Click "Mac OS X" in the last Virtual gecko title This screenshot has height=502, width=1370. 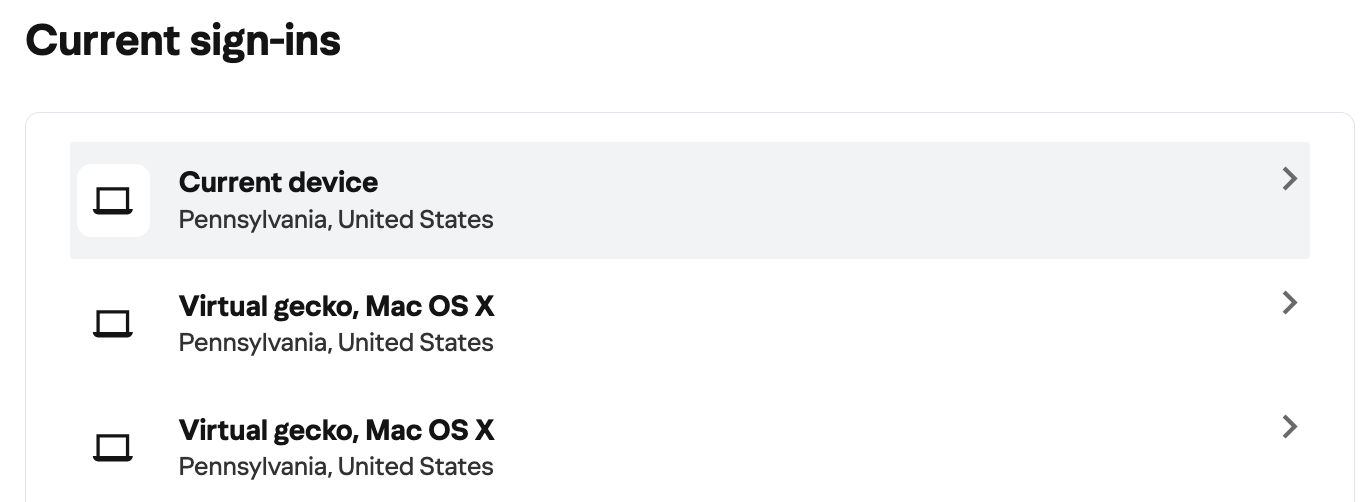point(430,430)
